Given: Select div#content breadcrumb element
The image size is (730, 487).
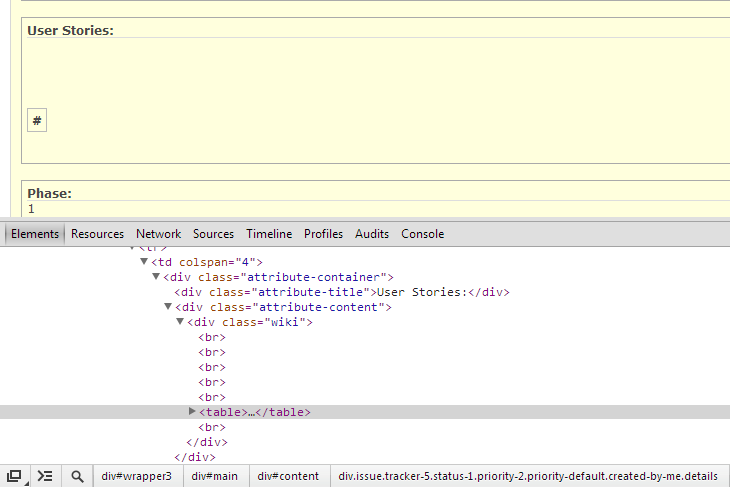Looking at the screenshot, I should [x=288, y=476].
